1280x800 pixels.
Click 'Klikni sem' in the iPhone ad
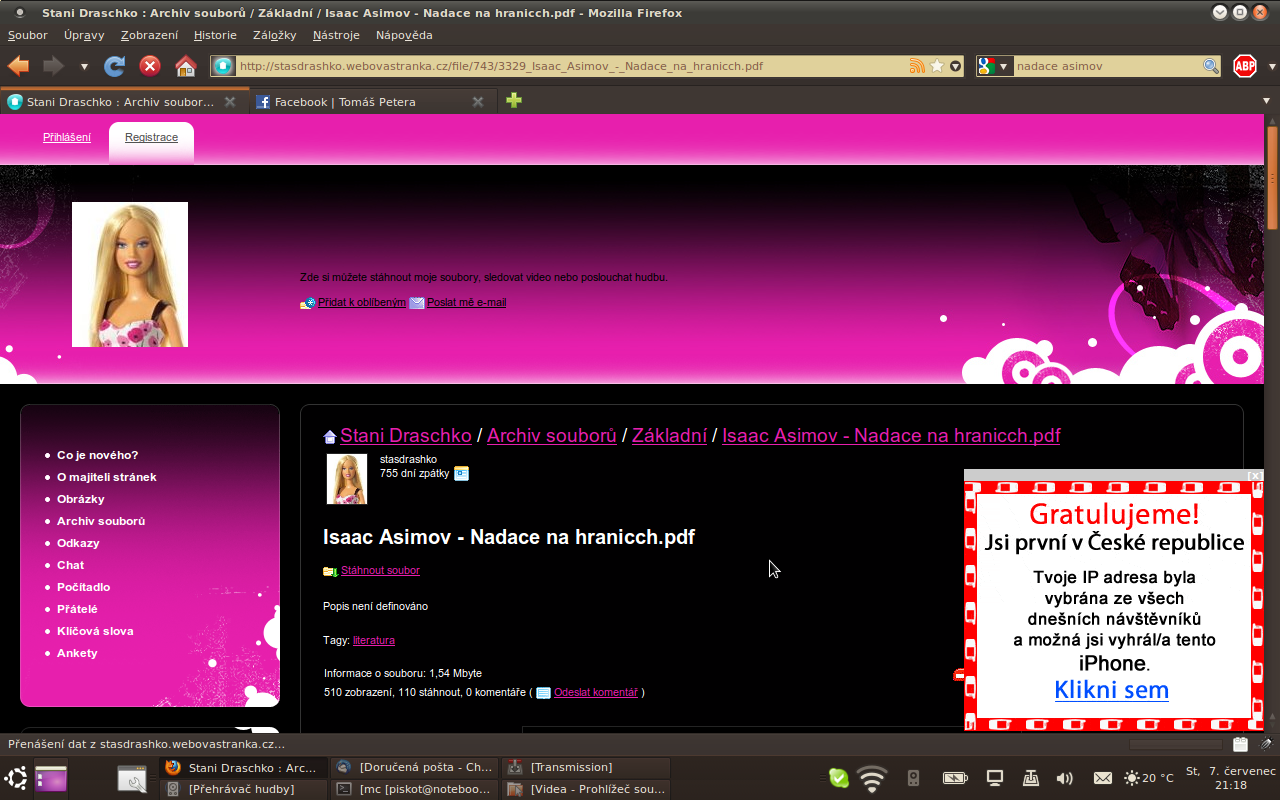(x=1111, y=690)
